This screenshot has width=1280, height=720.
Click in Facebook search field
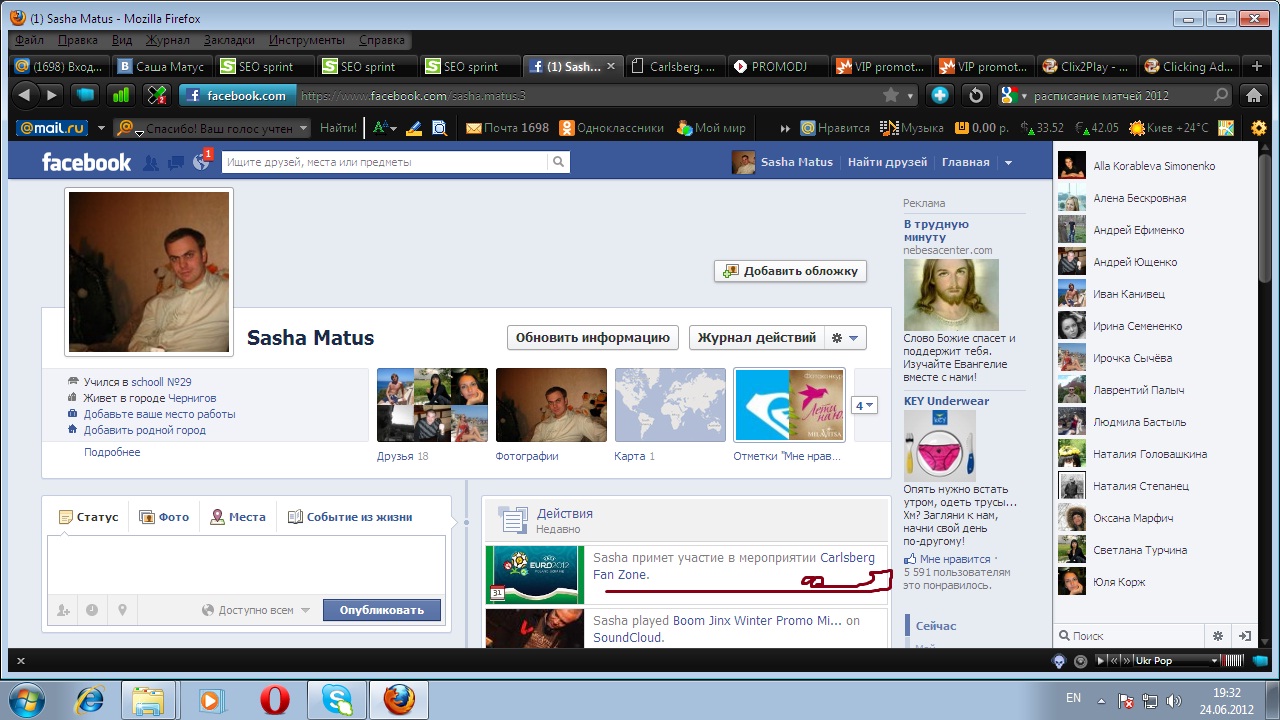point(385,162)
